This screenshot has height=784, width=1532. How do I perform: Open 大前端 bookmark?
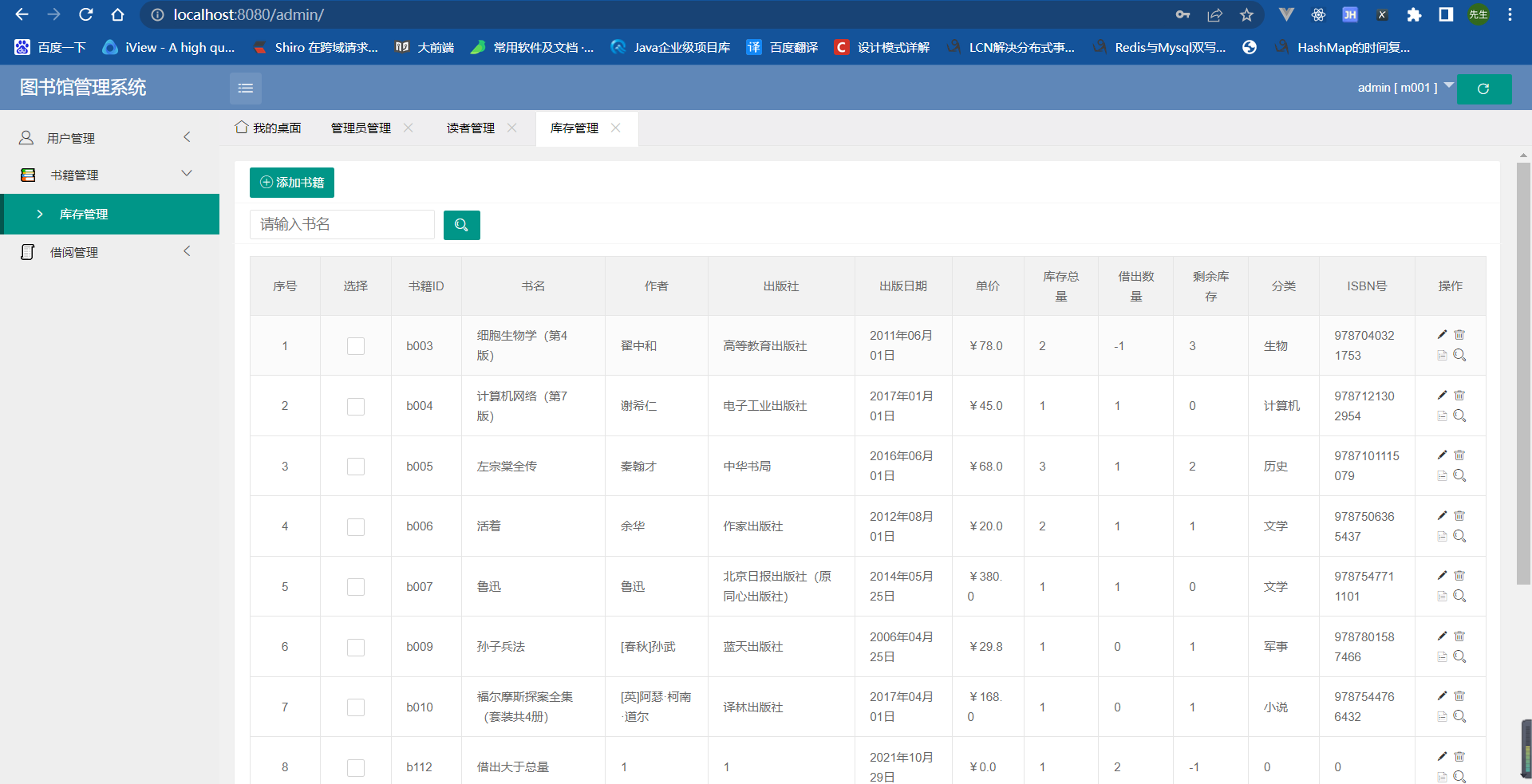pyautogui.click(x=425, y=47)
